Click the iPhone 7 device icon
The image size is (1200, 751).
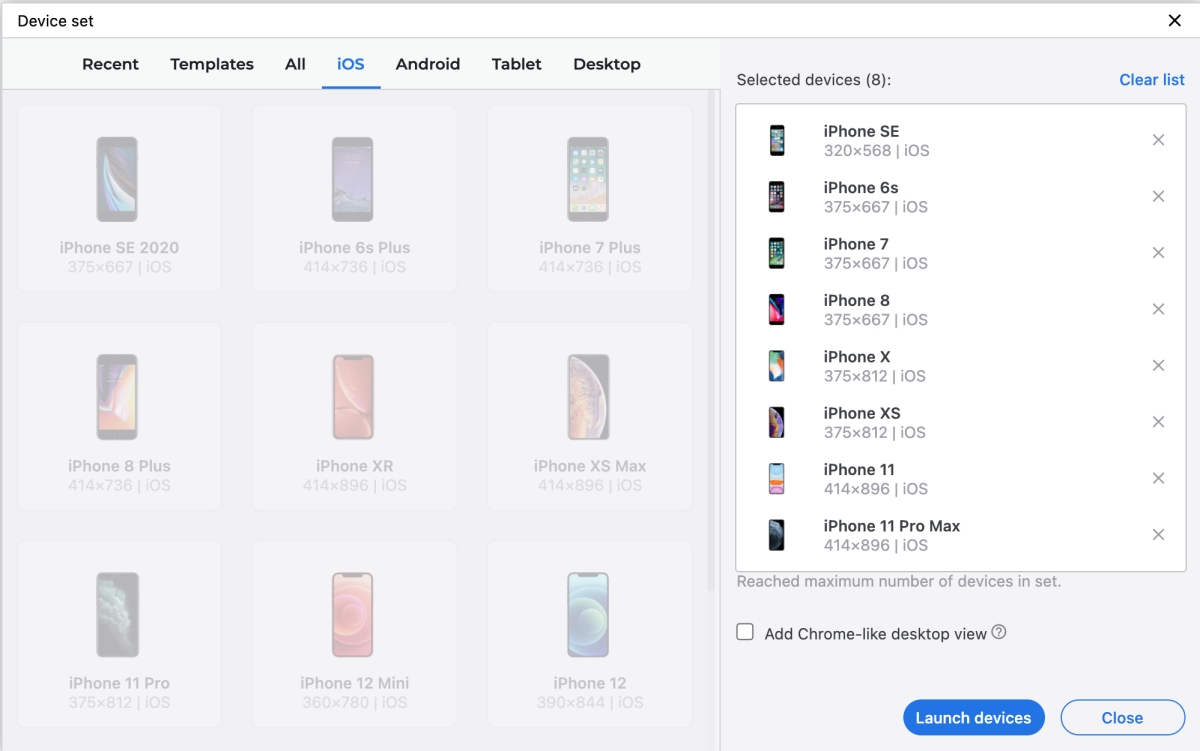click(777, 253)
